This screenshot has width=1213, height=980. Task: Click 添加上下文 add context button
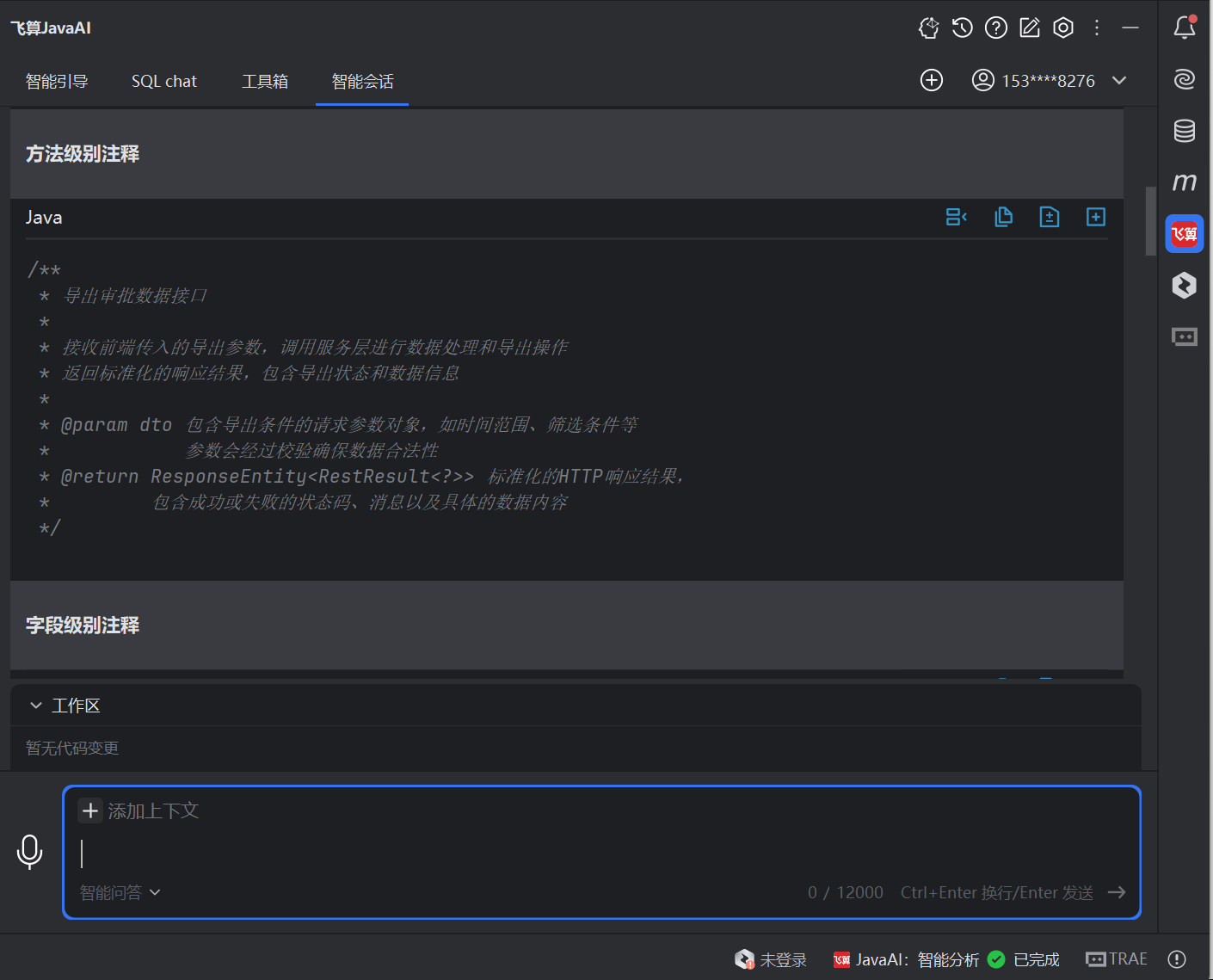pyautogui.click(x=139, y=811)
